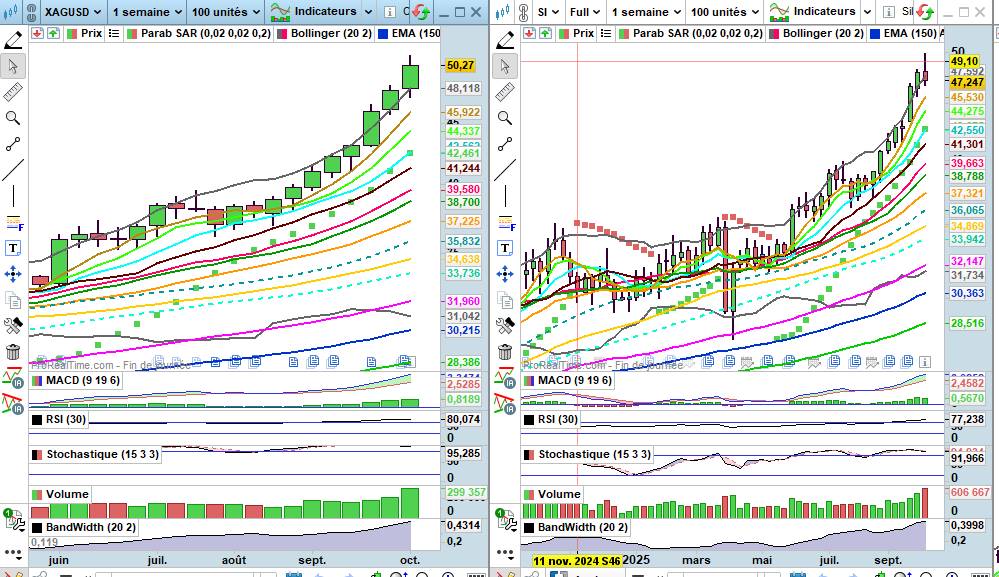Click green up arrow toggle in right chart
This screenshot has height=577, width=999.
[x=543, y=33]
